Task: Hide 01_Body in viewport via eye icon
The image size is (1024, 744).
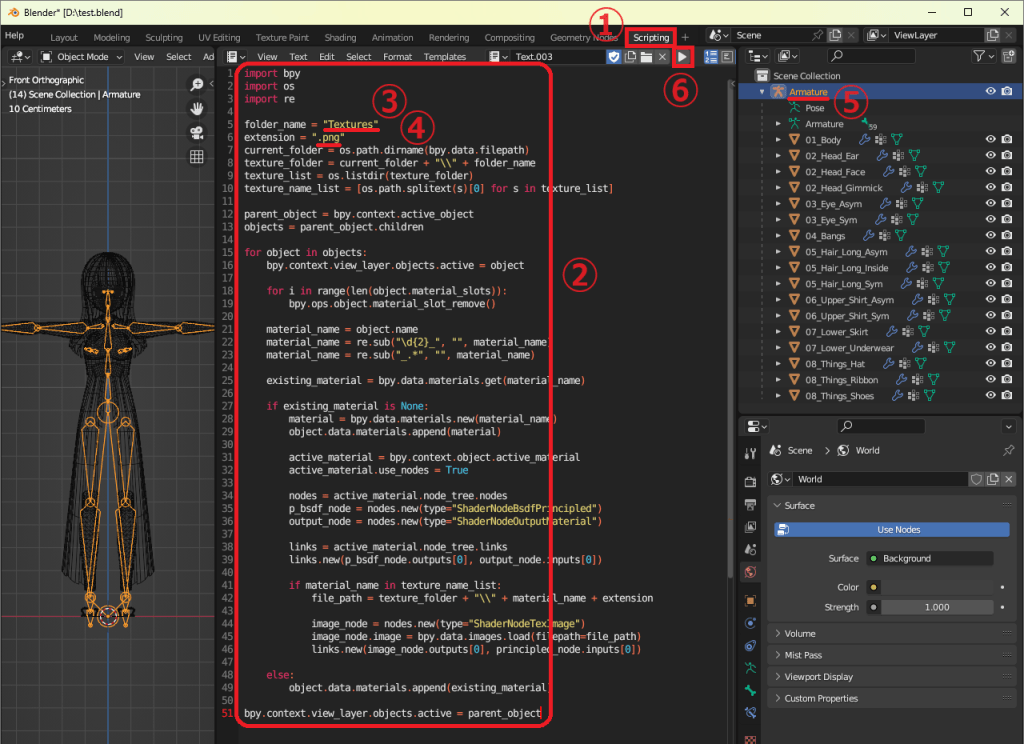Action: tap(991, 140)
